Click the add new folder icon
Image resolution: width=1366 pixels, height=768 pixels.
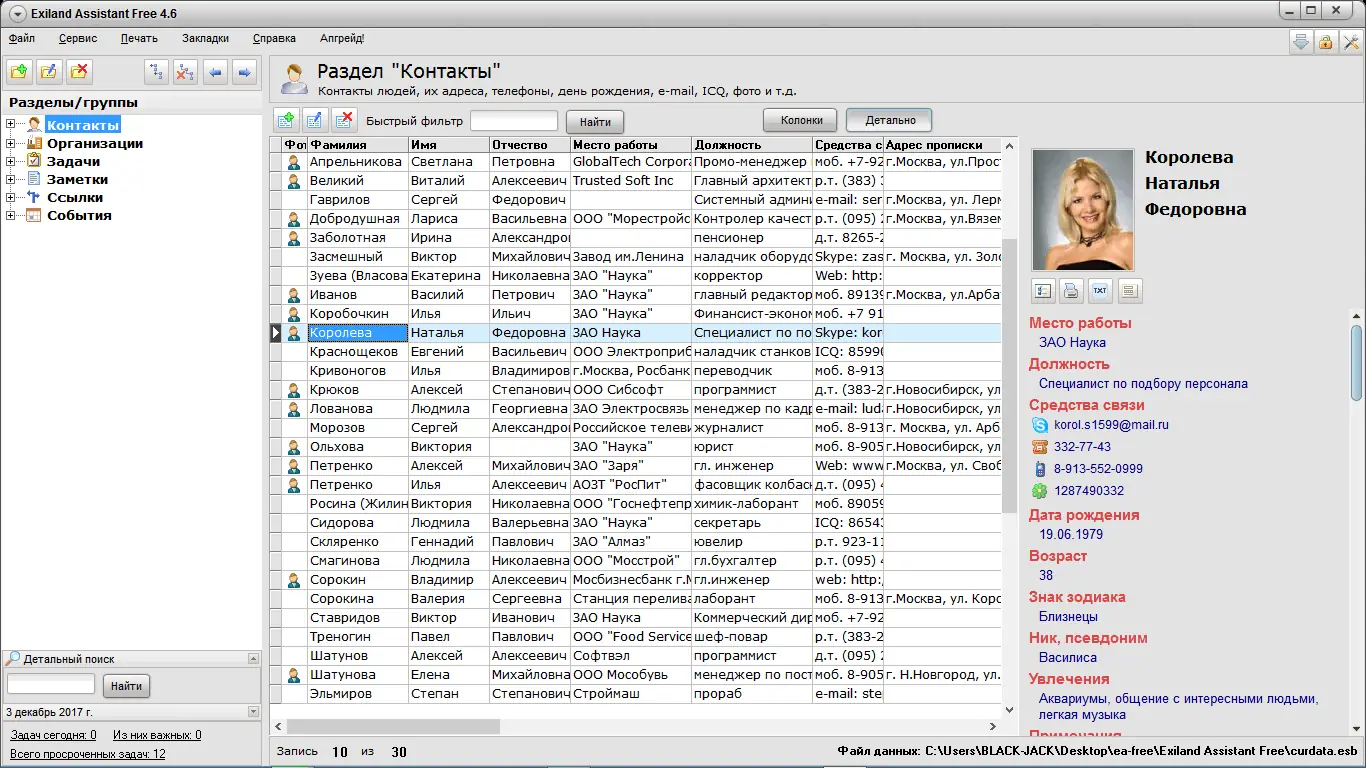20,71
